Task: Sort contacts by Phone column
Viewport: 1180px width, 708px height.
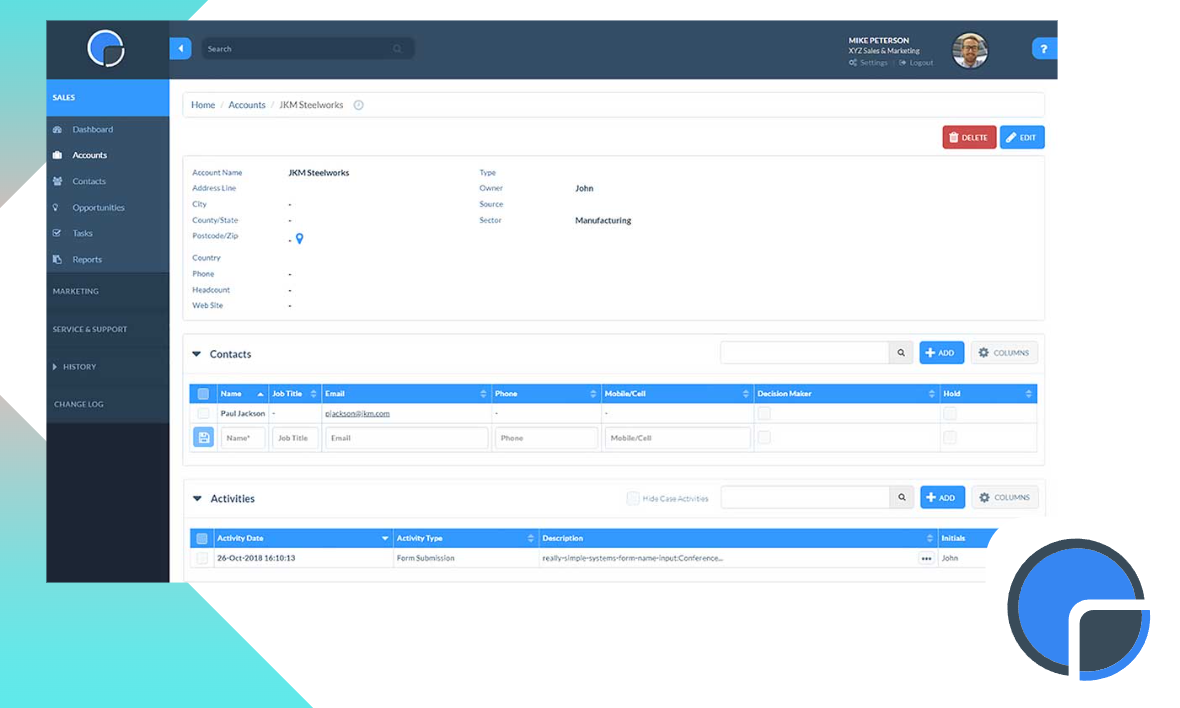Action: tap(546, 394)
